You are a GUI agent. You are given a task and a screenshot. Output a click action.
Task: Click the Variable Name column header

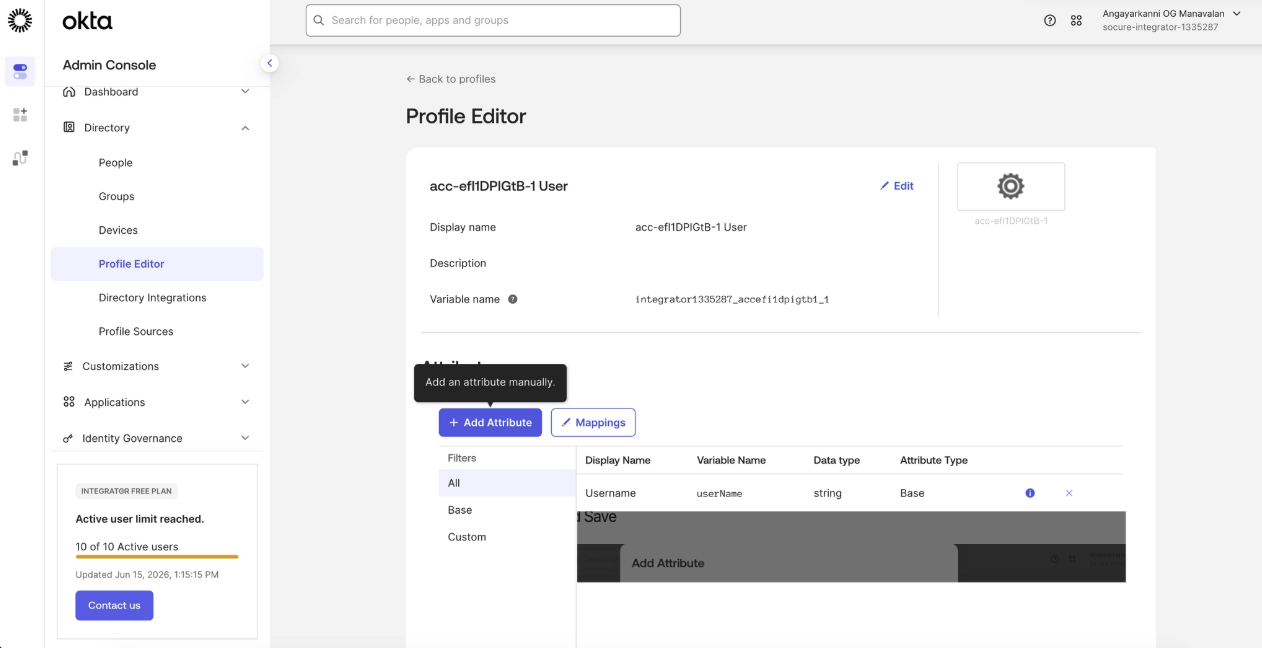731,460
